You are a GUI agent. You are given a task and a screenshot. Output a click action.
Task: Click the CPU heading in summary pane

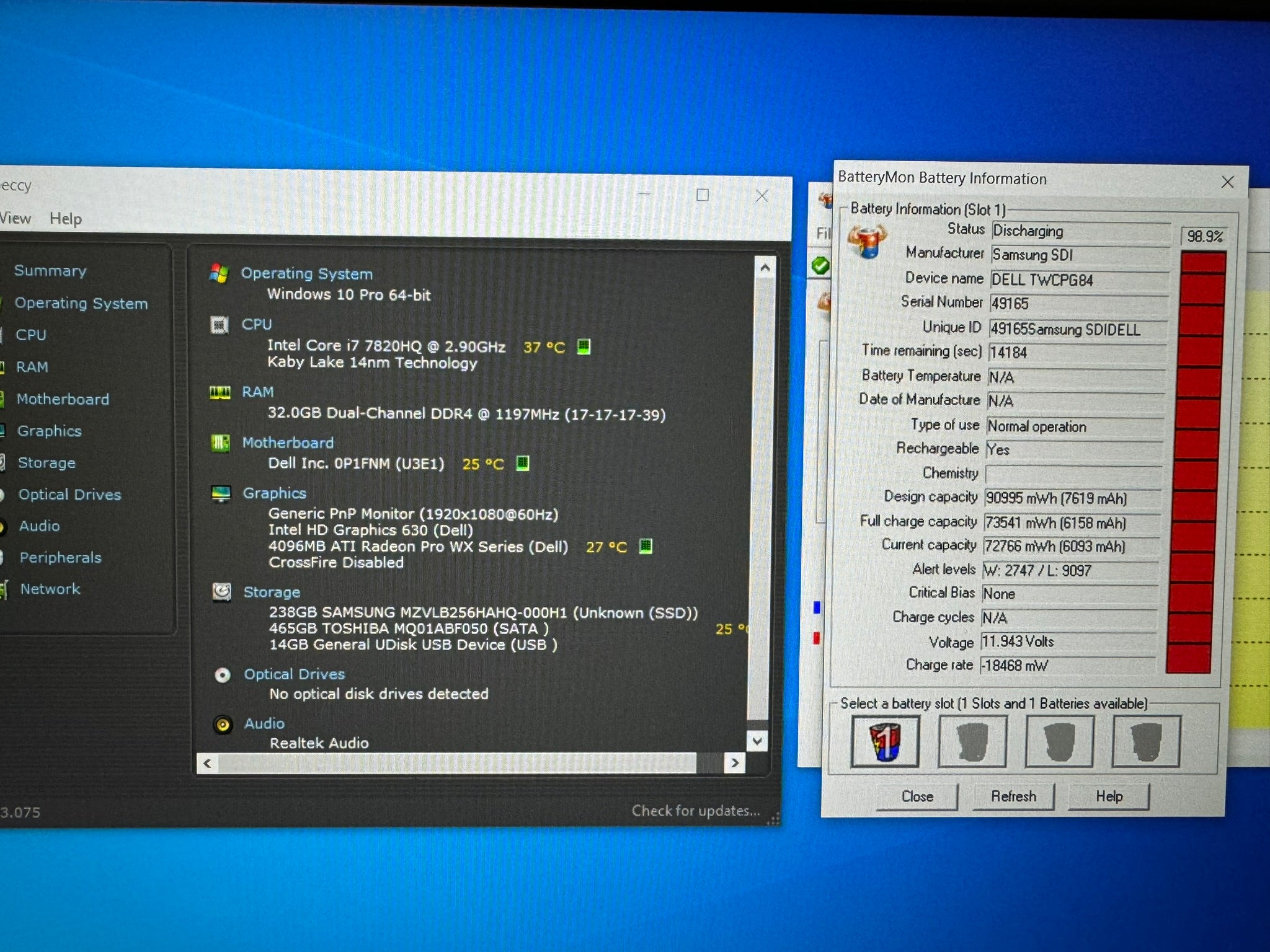click(257, 325)
